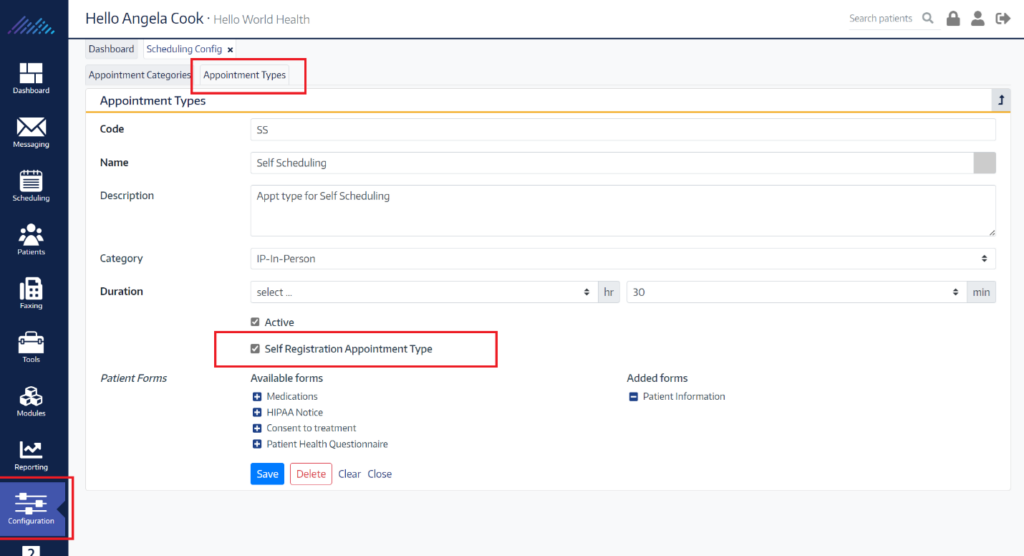Click the gray color swatch beside Name
Screen dimensions: 1024x556
[984, 163]
